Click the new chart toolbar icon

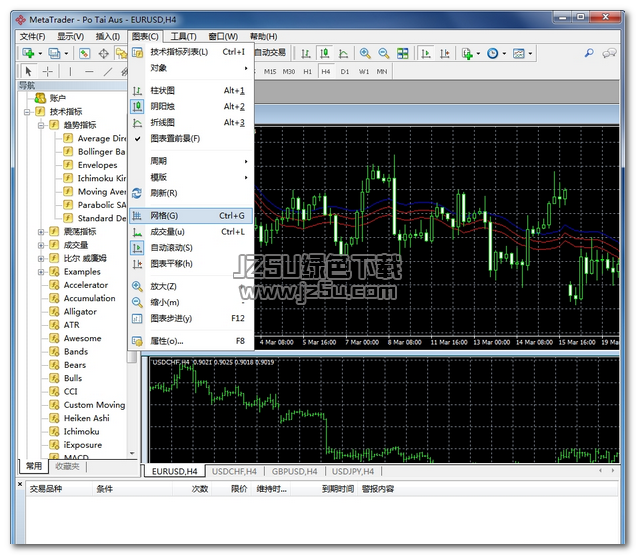coord(28,53)
